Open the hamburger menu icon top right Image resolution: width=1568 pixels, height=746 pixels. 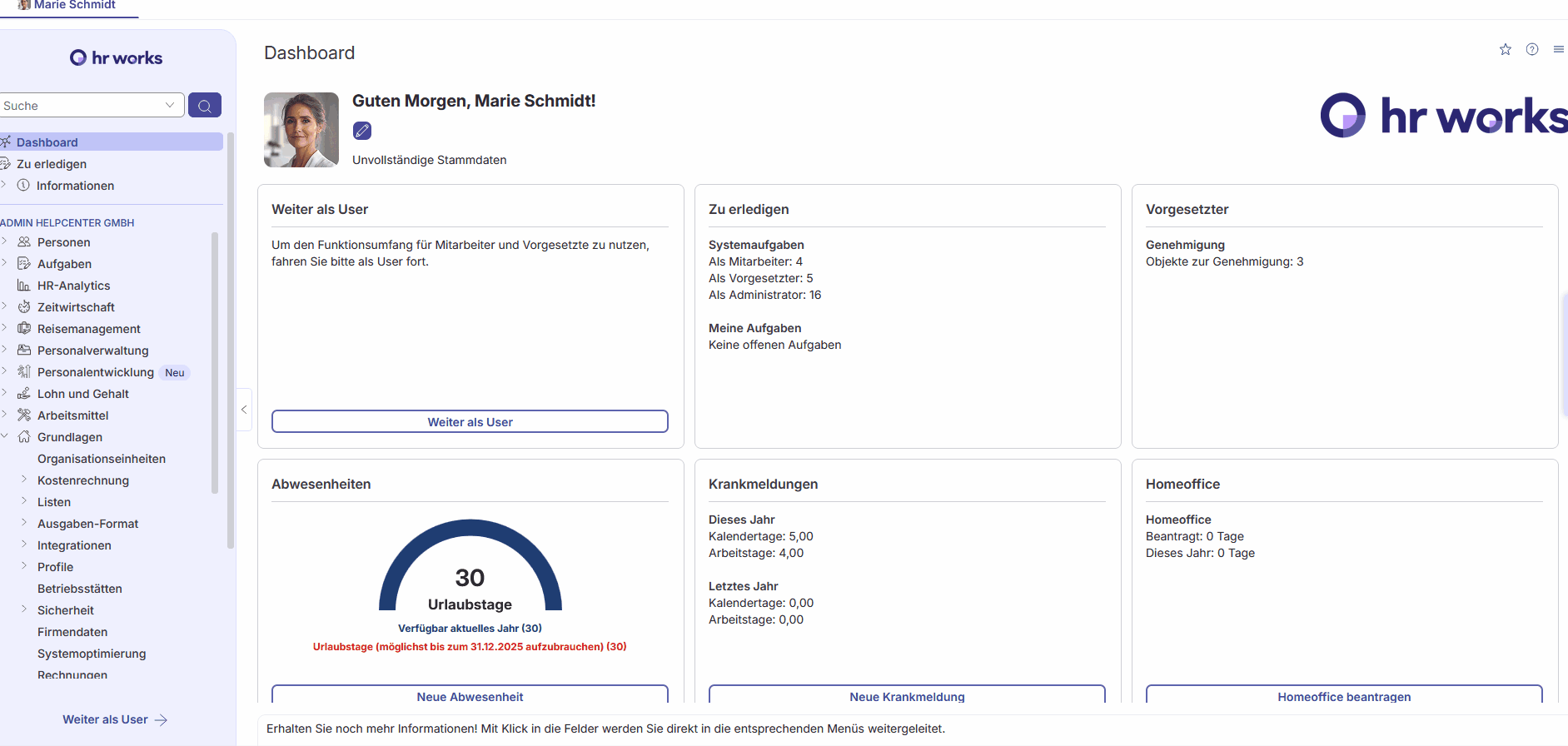(1558, 50)
